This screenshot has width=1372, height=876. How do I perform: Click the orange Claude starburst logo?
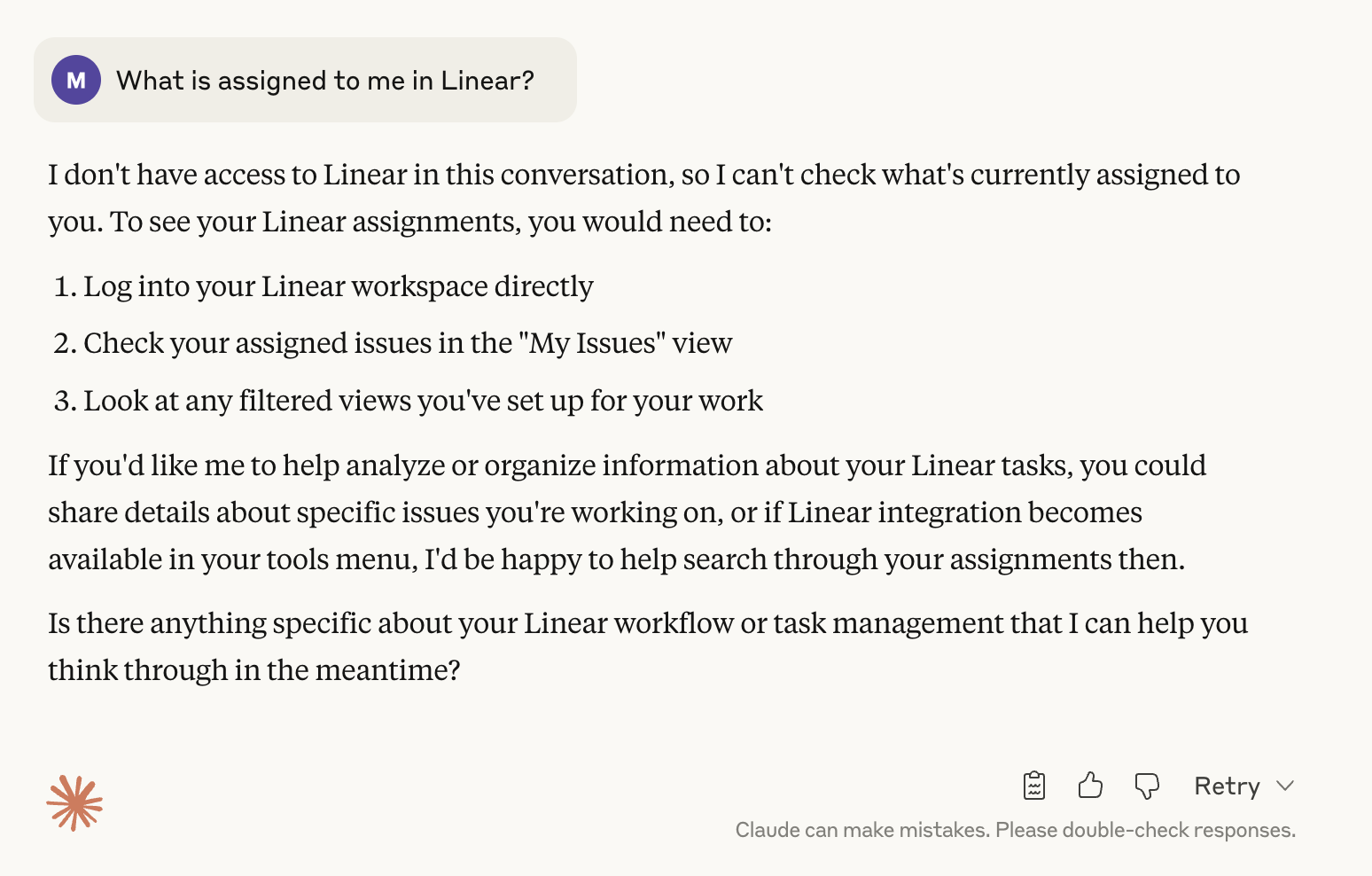click(74, 803)
